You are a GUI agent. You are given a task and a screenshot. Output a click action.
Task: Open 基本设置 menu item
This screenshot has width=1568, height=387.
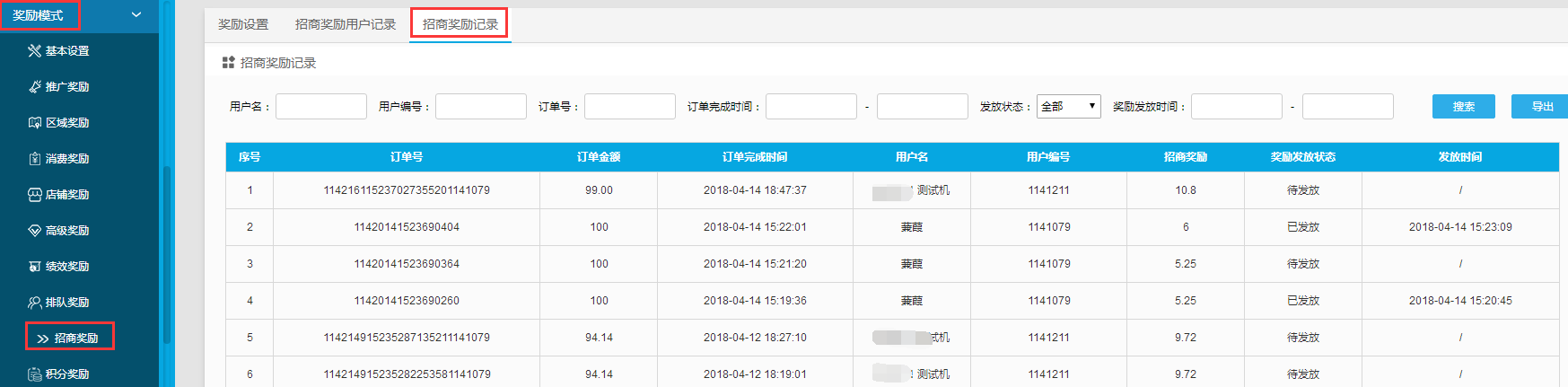(x=67, y=51)
